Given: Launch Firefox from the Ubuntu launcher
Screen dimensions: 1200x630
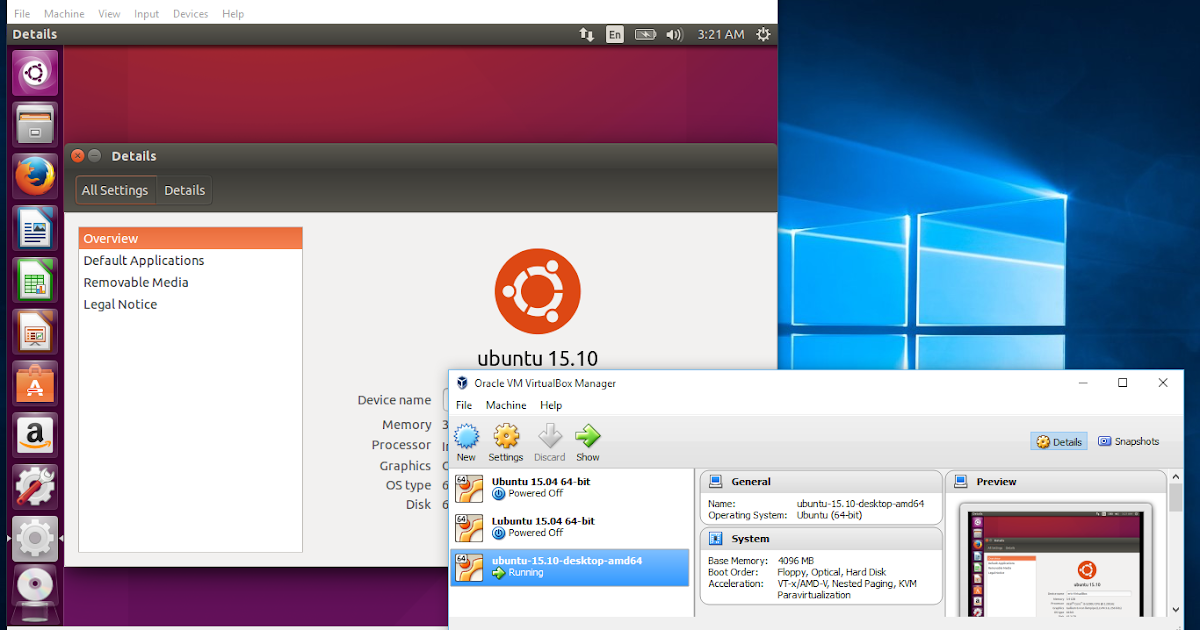Looking at the screenshot, I should point(35,176).
